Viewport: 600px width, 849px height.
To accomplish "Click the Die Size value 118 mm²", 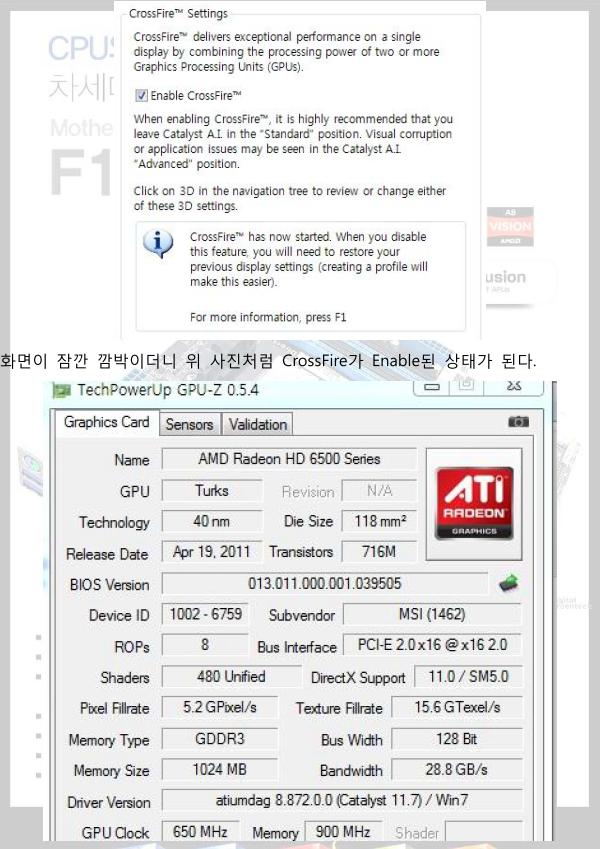I will click(379, 521).
